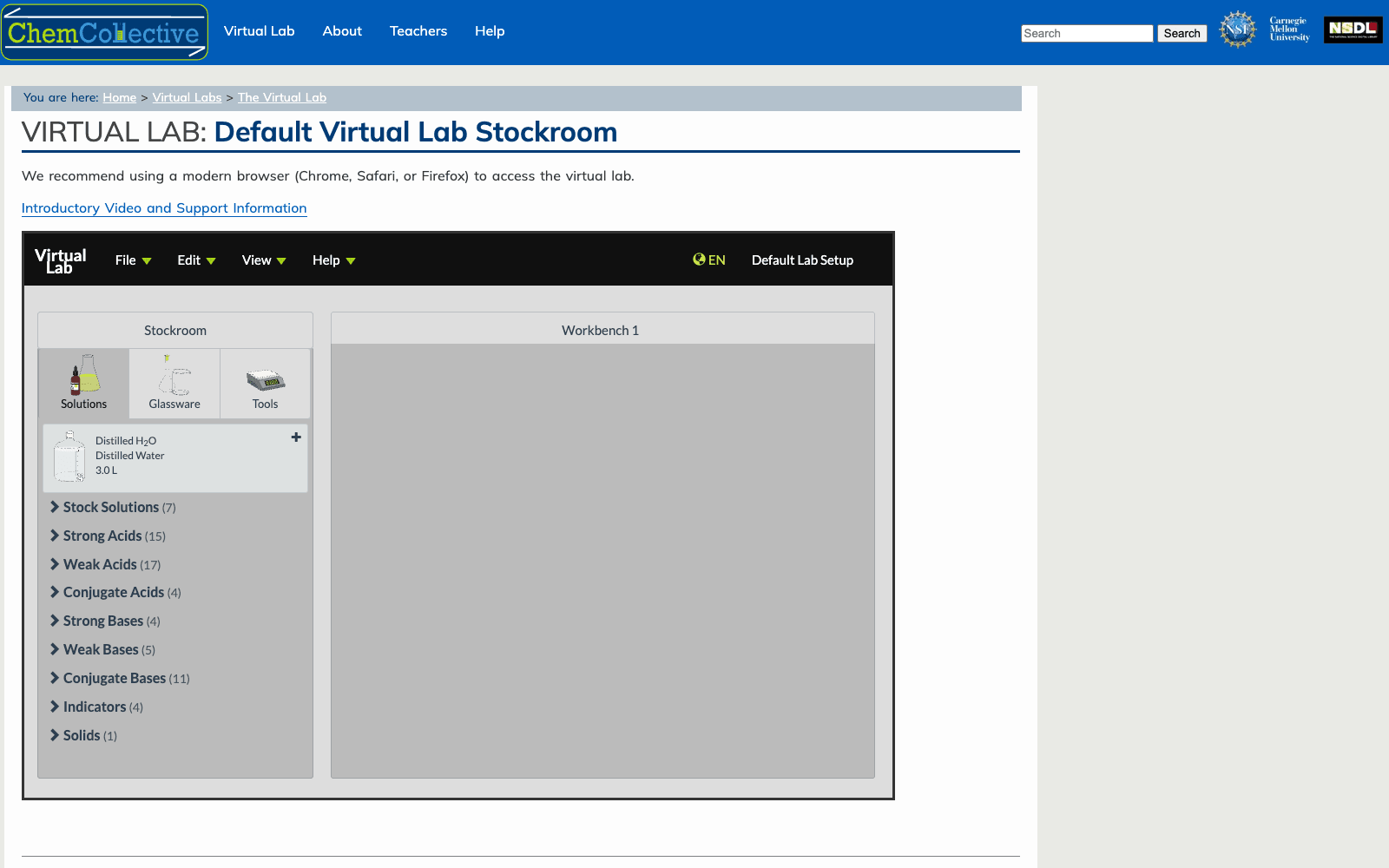Click the NSDL logo
Image resolution: width=1389 pixels, height=868 pixels.
1353,30
